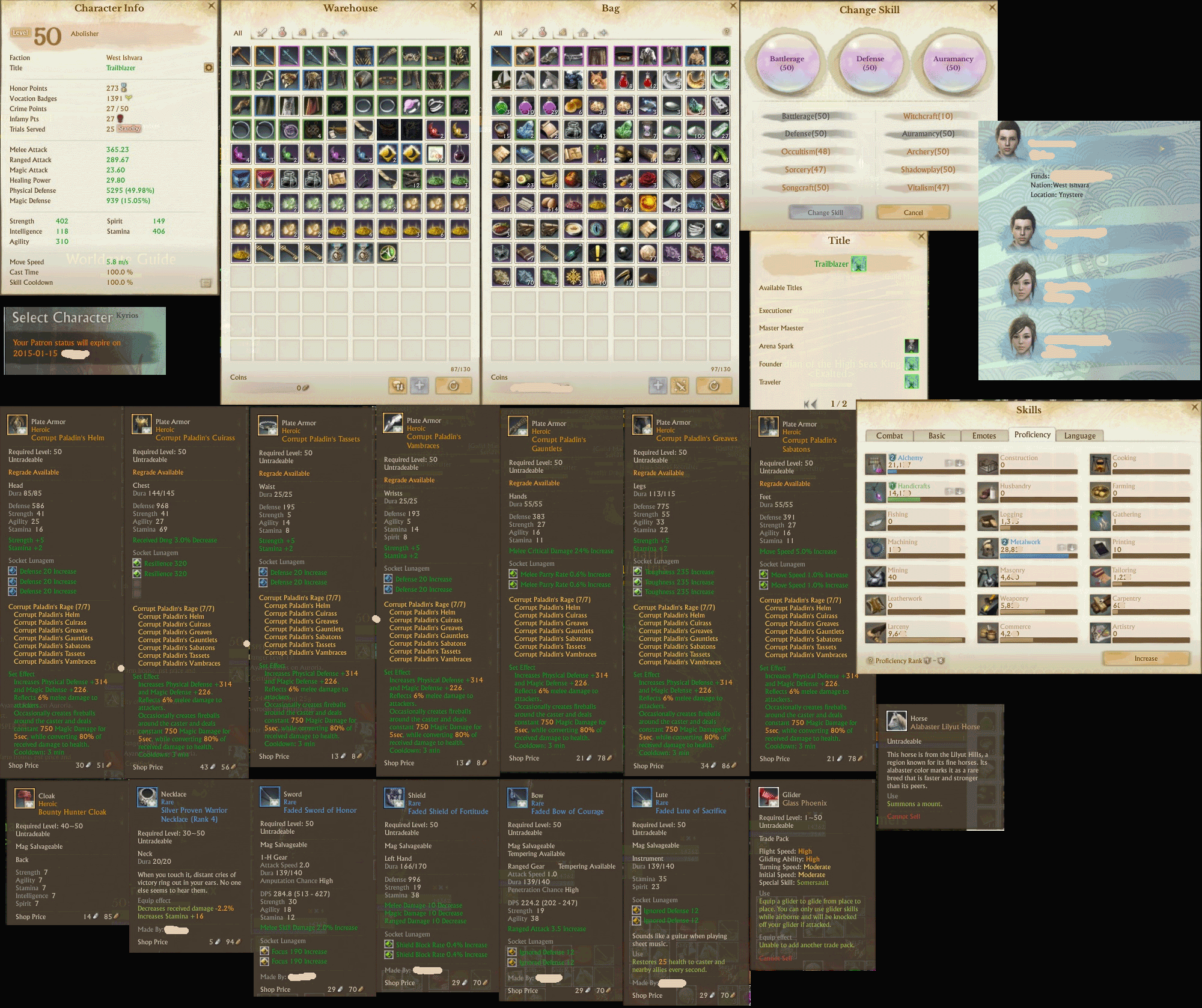The image size is (1202, 1008).
Task: Click the Increase button in Skills
Action: [x=1146, y=659]
